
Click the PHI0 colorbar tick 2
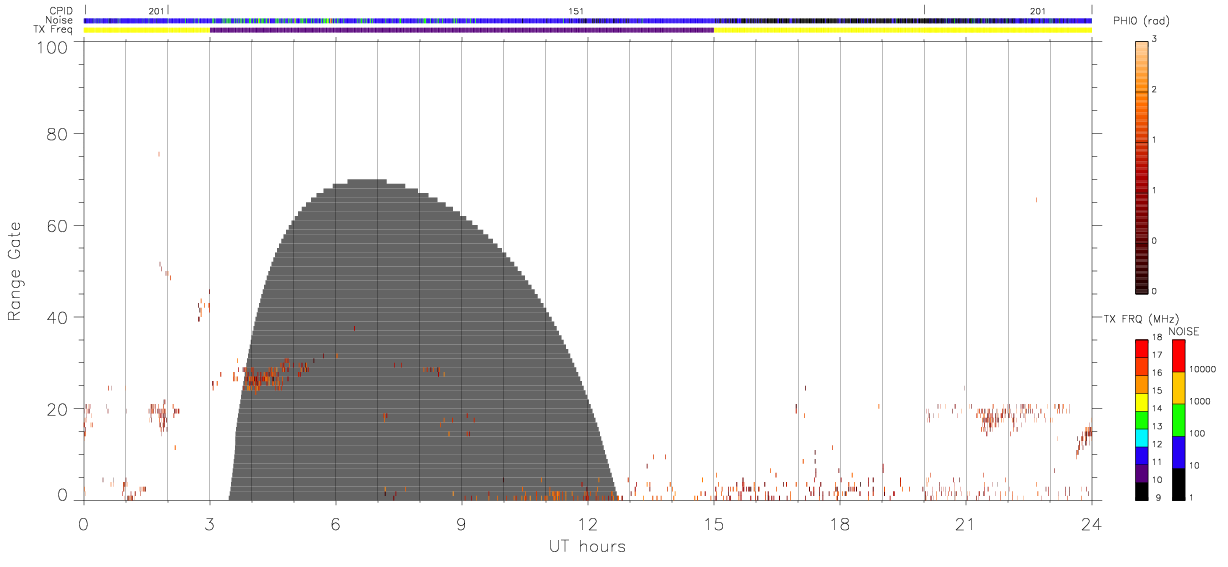click(x=1154, y=91)
